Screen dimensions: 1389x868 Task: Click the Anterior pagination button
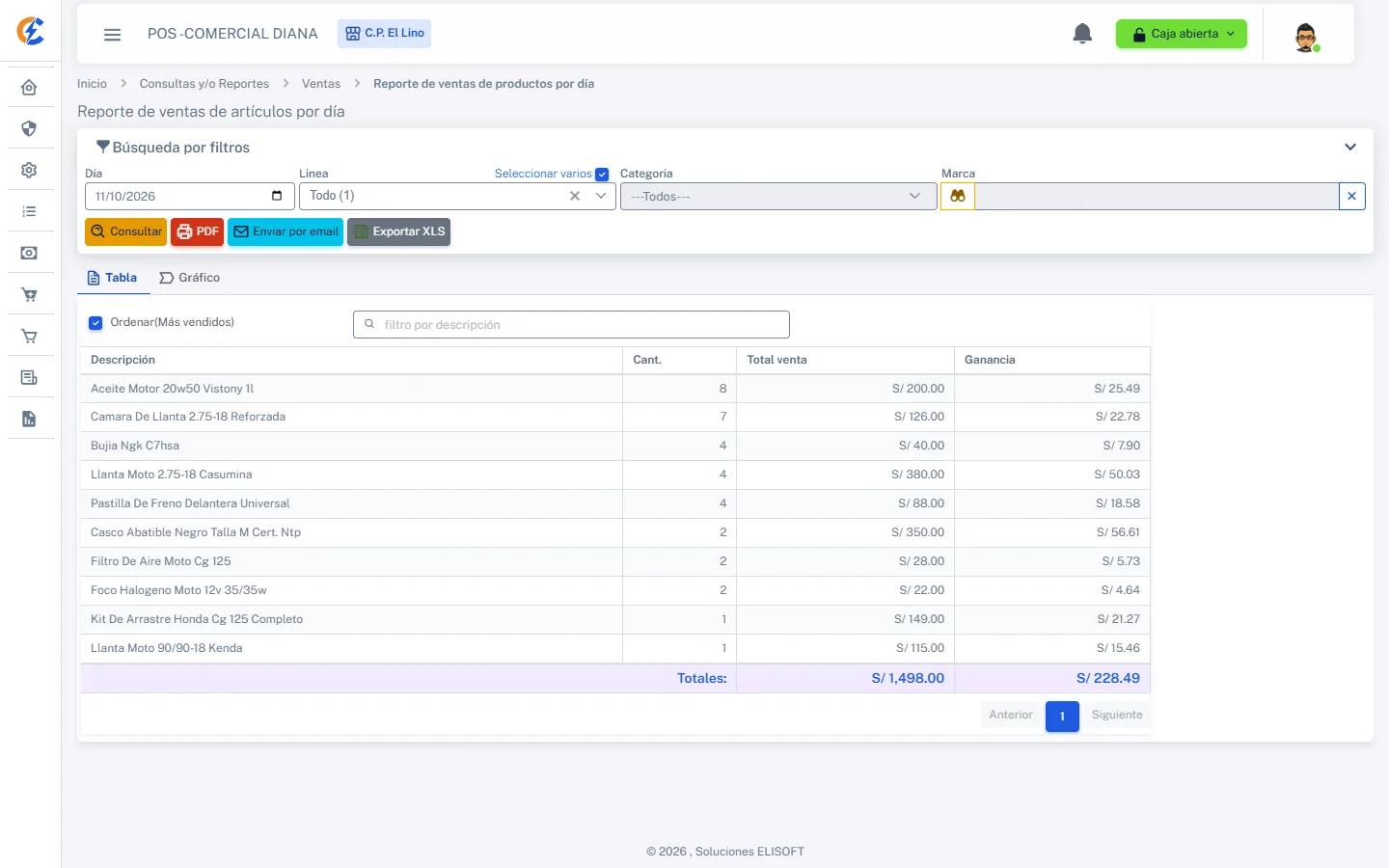(1011, 716)
